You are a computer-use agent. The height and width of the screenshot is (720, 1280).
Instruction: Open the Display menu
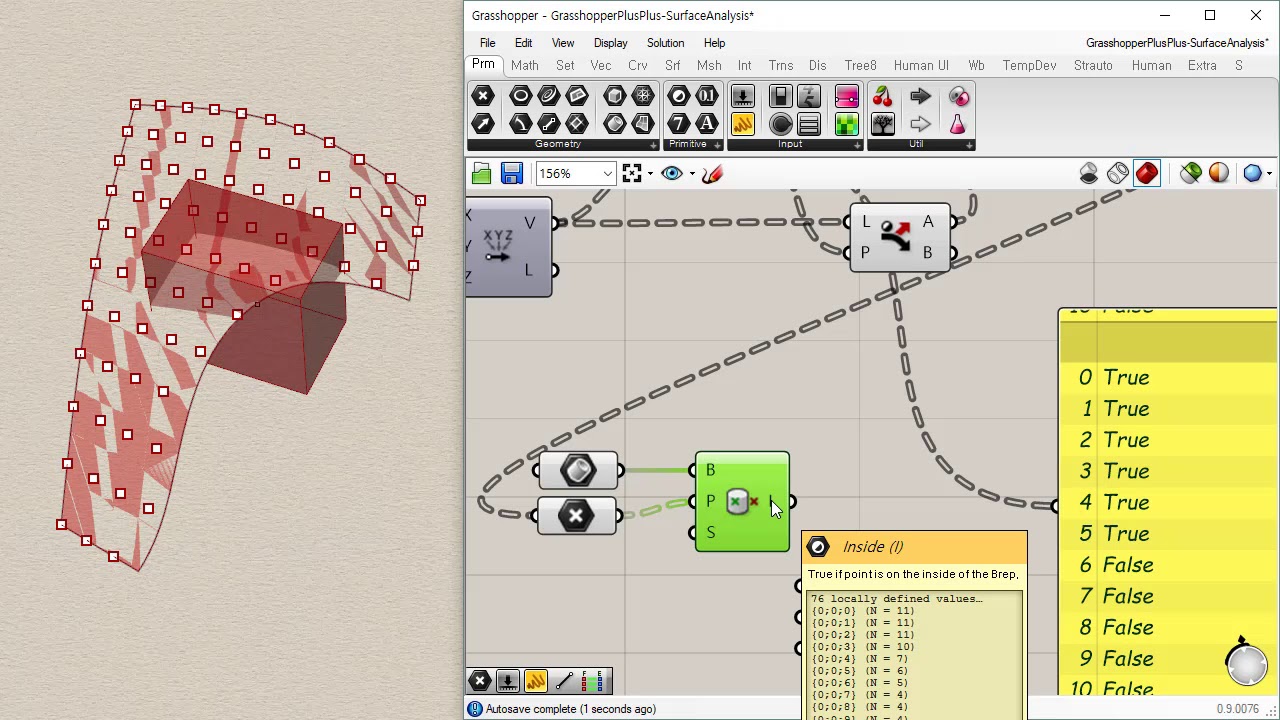610,43
